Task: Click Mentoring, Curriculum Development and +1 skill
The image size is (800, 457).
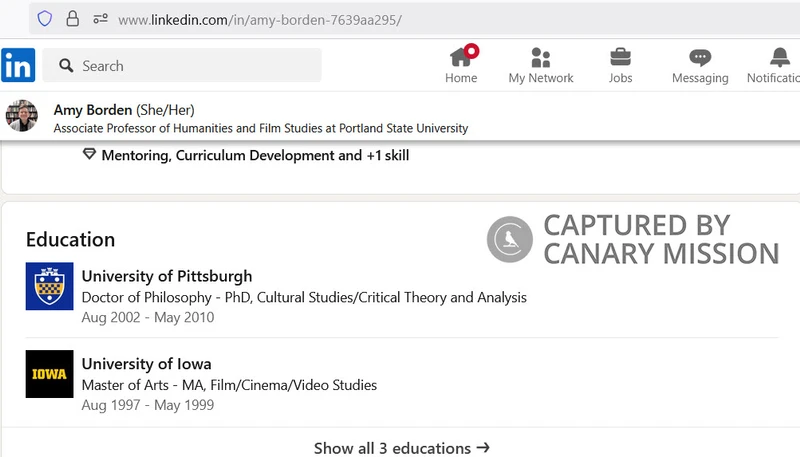Action: 255,155
